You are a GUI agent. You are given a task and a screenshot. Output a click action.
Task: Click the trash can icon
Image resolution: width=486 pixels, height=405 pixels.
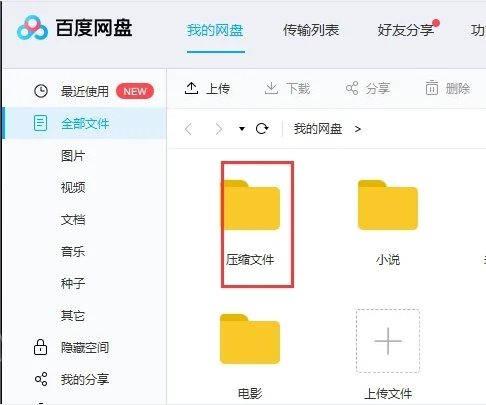click(x=432, y=88)
